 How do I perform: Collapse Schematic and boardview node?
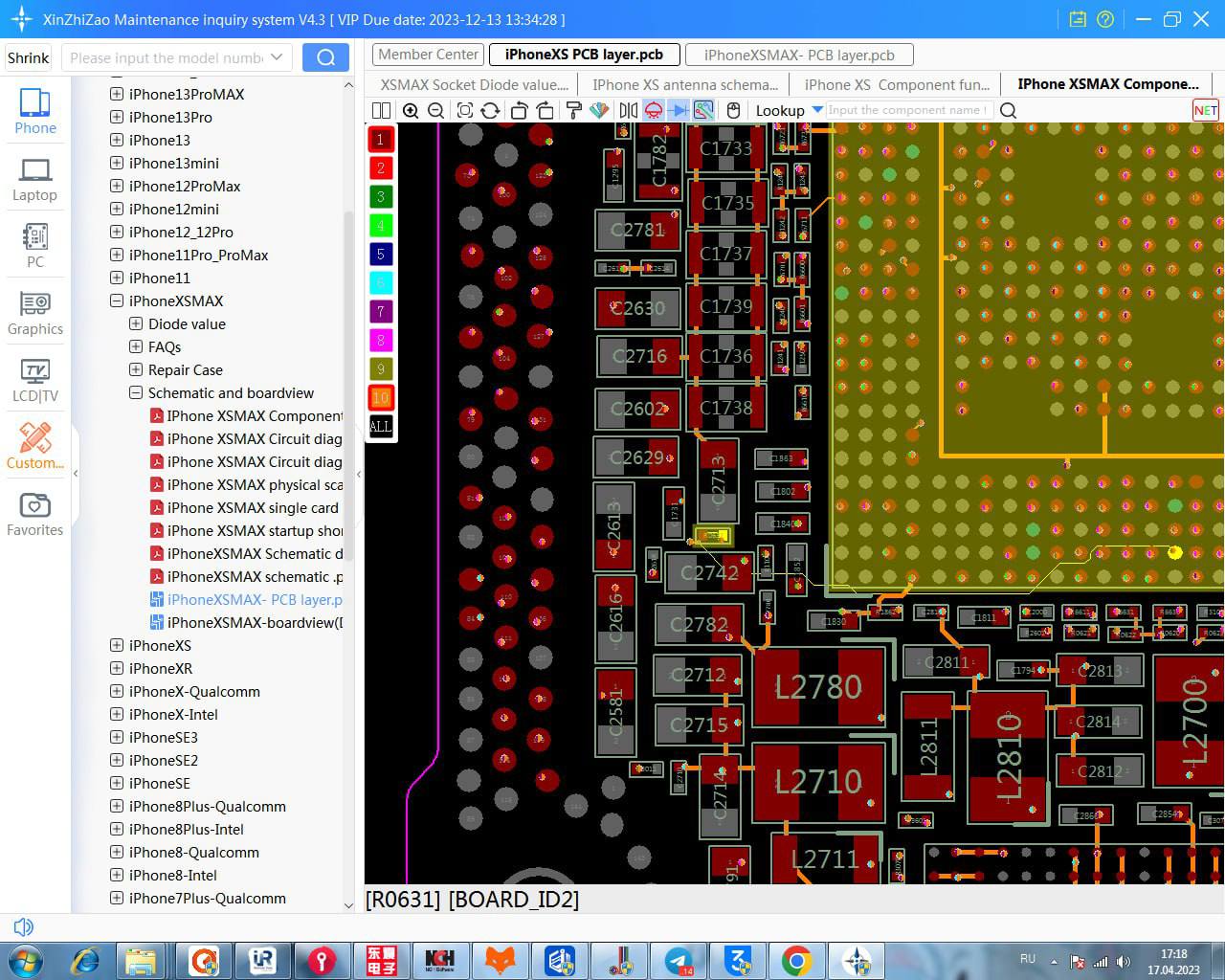[x=136, y=392]
